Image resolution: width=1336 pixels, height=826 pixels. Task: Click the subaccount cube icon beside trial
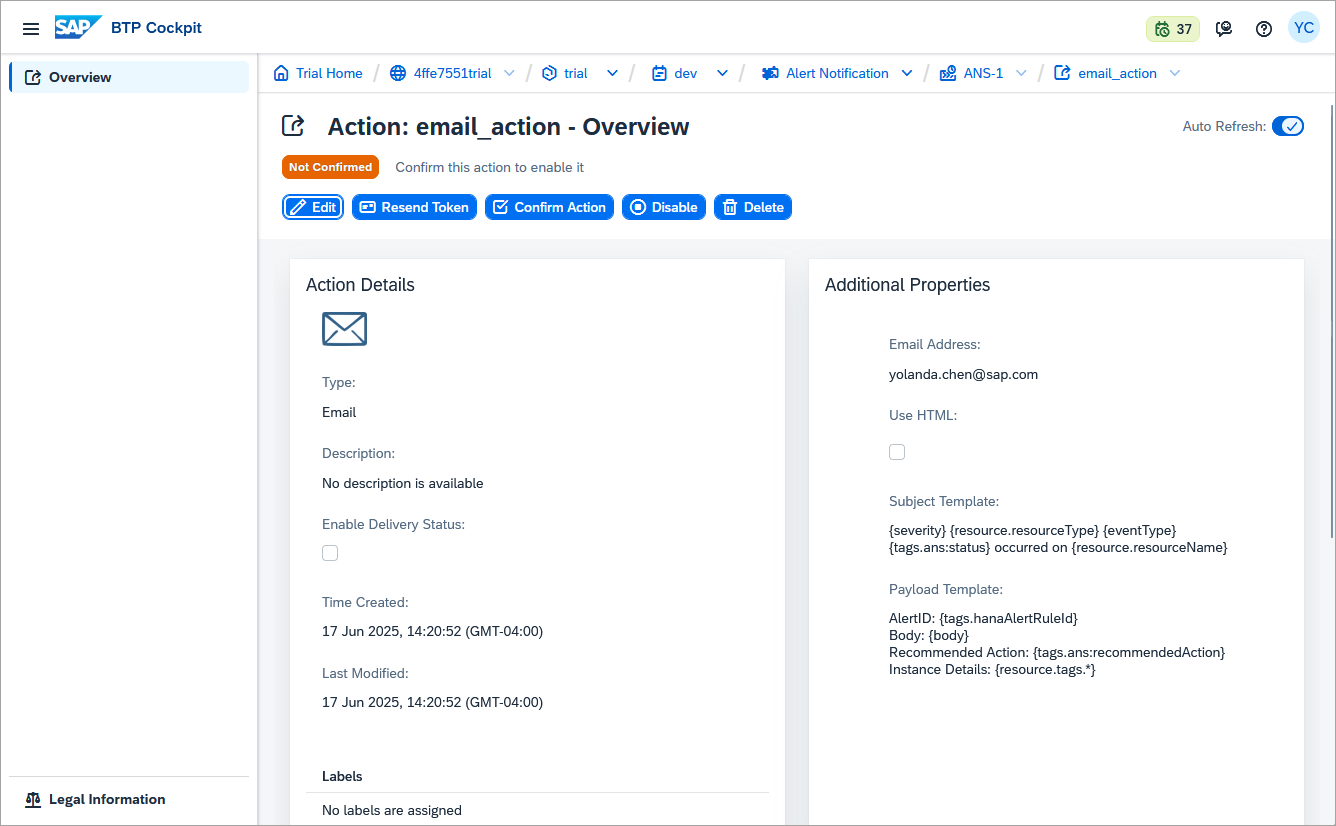coord(549,73)
